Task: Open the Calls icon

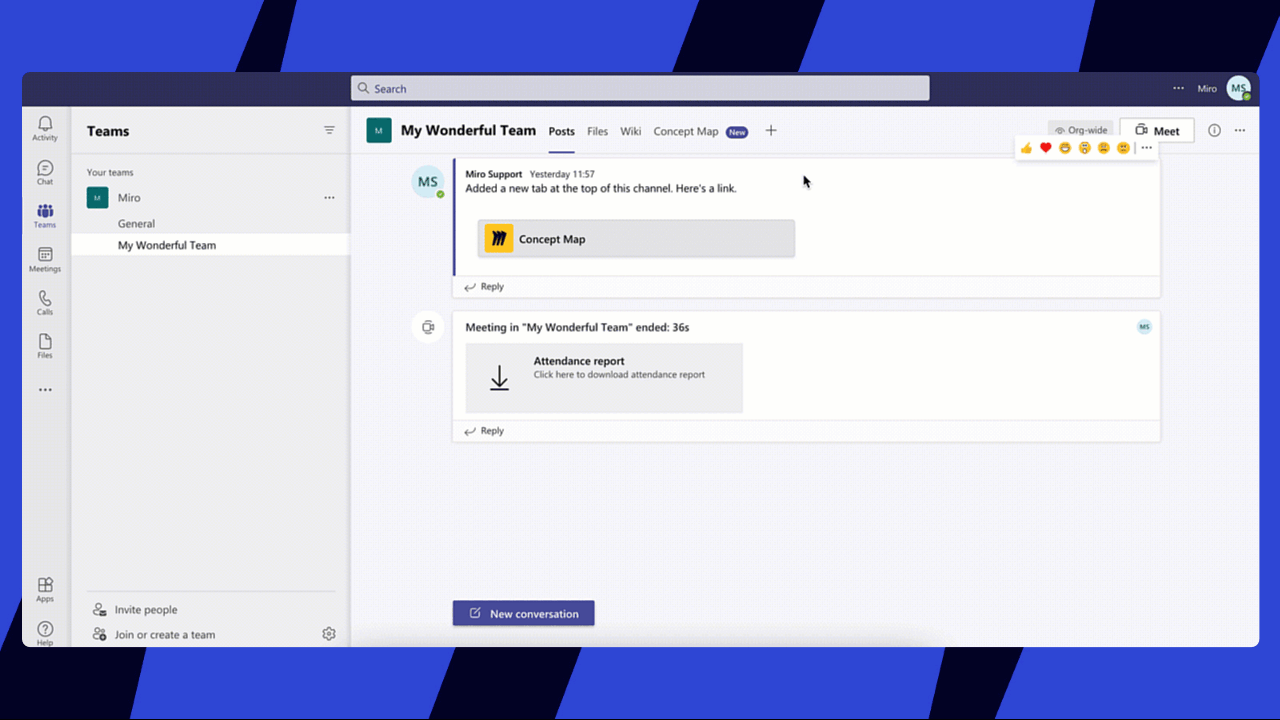Action: pyautogui.click(x=45, y=302)
